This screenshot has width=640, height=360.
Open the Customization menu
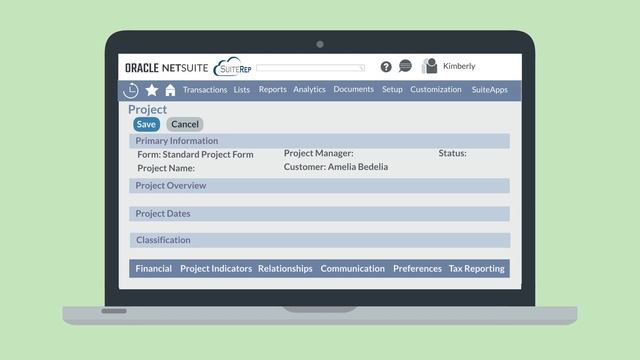pyautogui.click(x=436, y=89)
